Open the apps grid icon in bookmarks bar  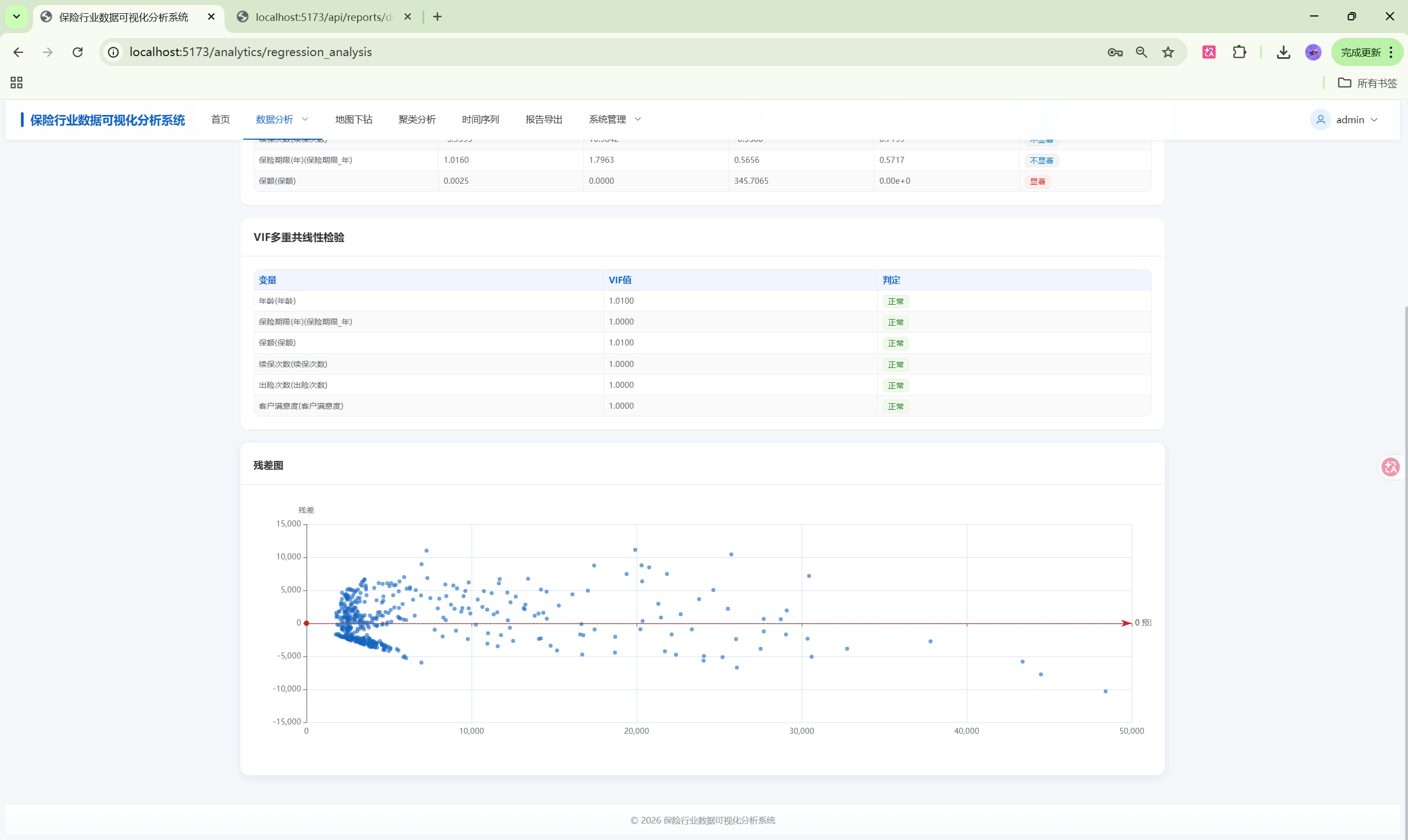click(17, 83)
